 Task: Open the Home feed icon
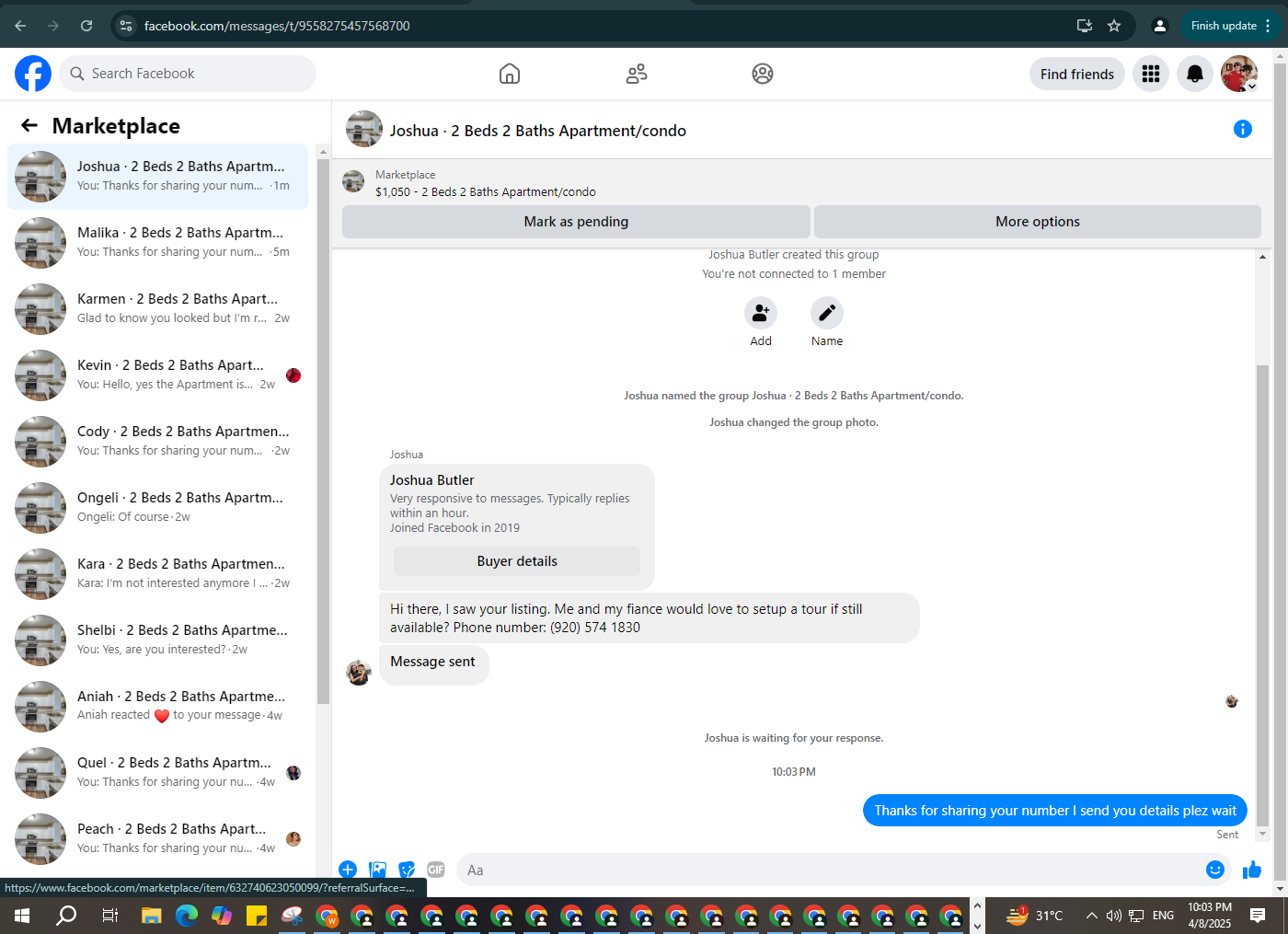(x=510, y=74)
